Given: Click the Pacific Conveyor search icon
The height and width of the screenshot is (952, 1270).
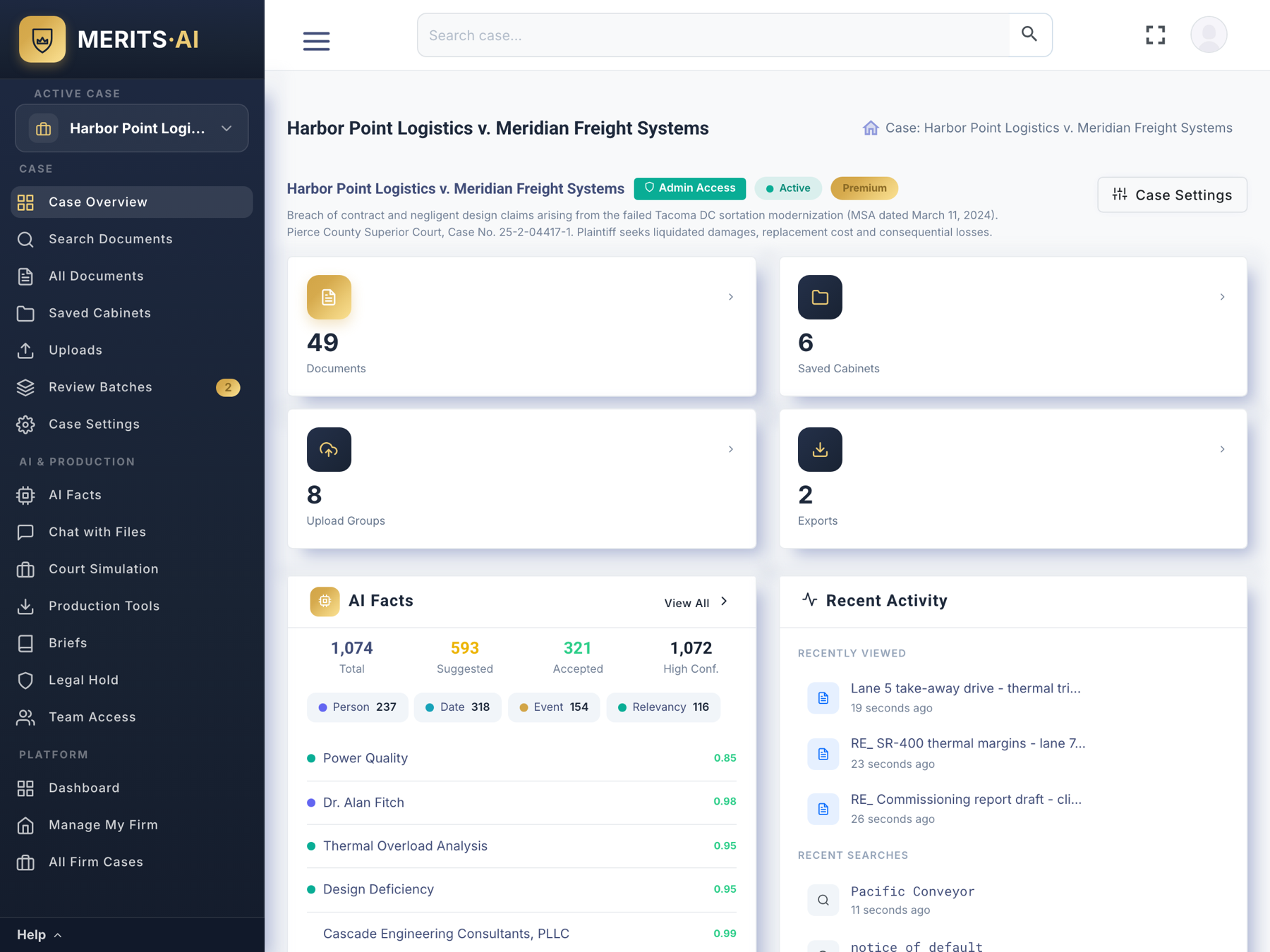Looking at the screenshot, I should pos(823,900).
